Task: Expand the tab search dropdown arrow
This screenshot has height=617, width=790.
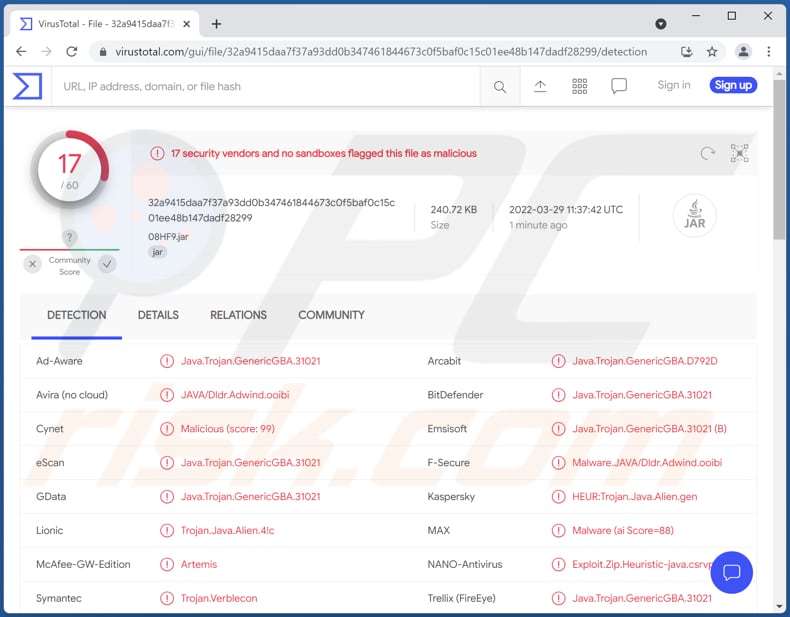Action: coord(661,23)
